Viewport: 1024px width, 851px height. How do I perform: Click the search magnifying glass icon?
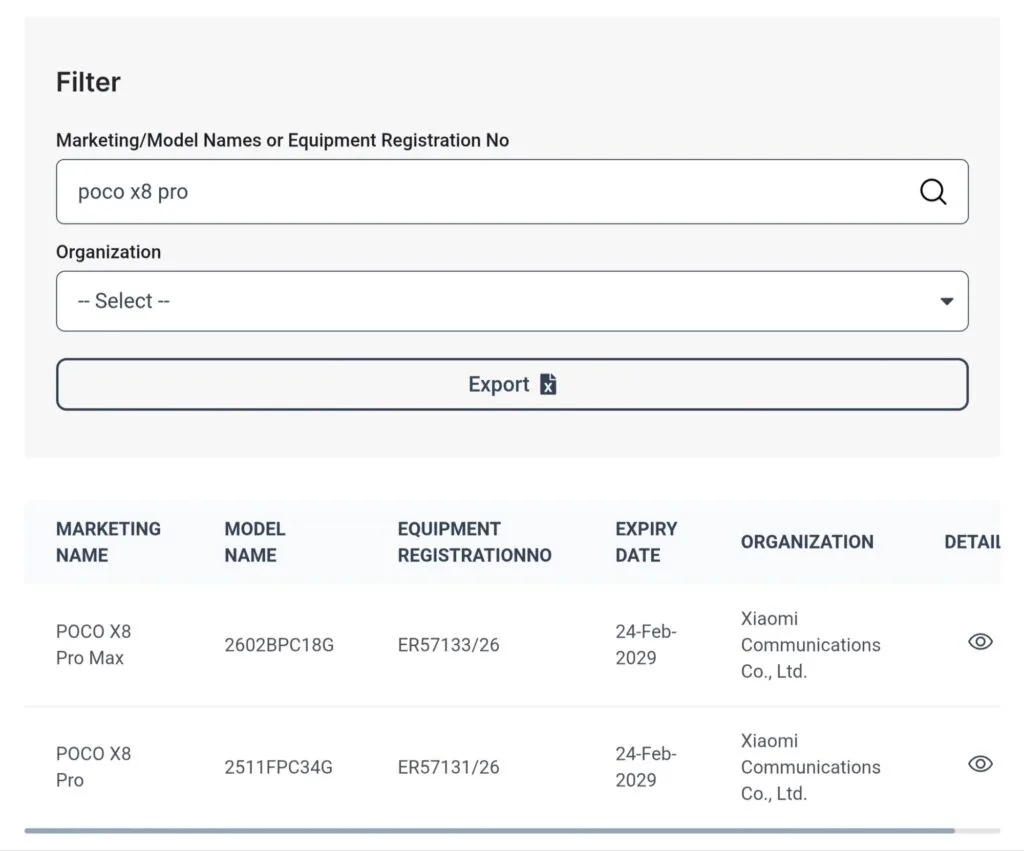coord(933,191)
